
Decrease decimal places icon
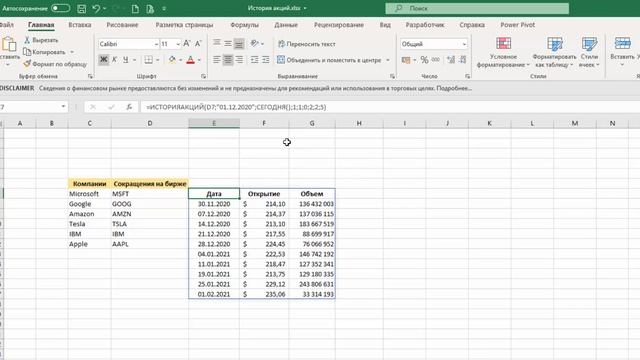463,60
